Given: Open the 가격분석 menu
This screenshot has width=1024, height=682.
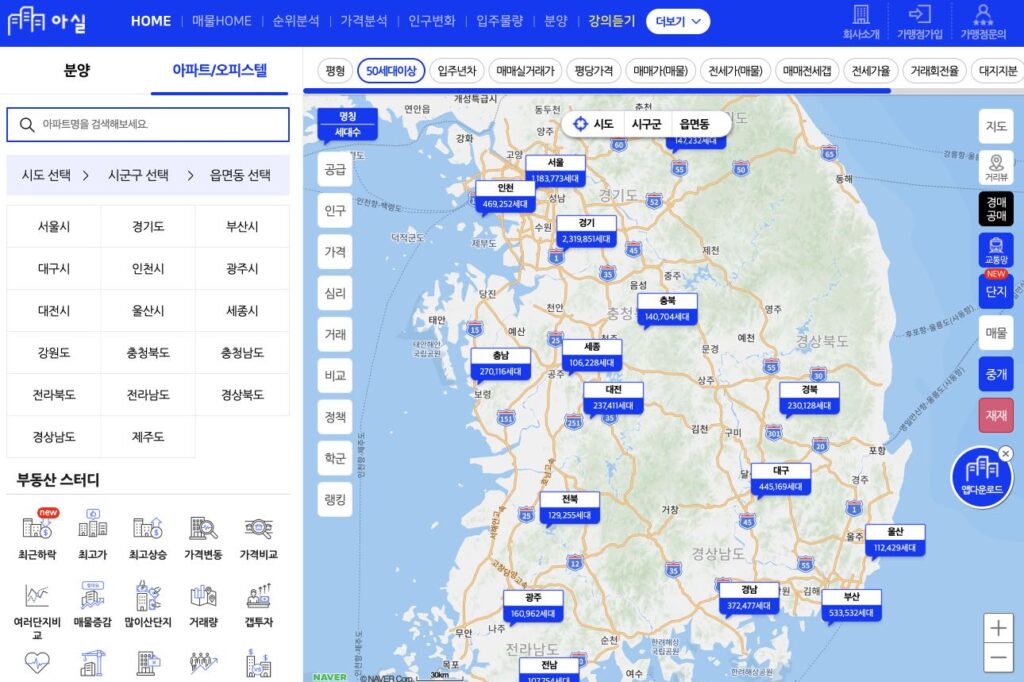Looking at the screenshot, I should (x=364, y=22).
